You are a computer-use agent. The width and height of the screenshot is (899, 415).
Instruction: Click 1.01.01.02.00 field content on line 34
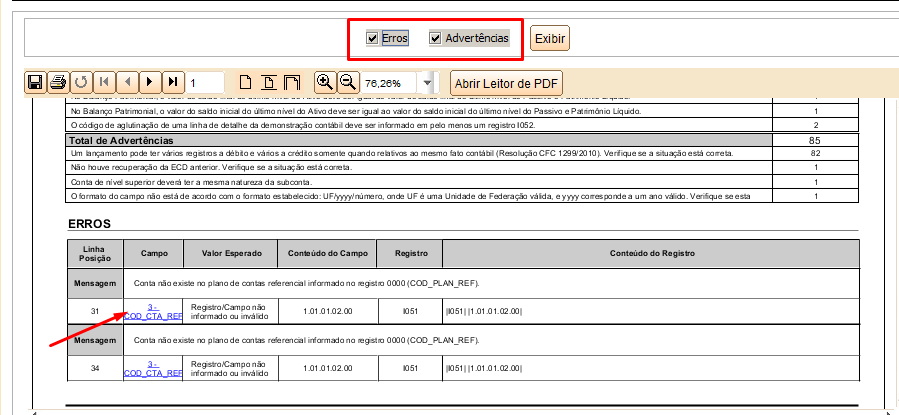pyautogui.click(x=327, y=369)
